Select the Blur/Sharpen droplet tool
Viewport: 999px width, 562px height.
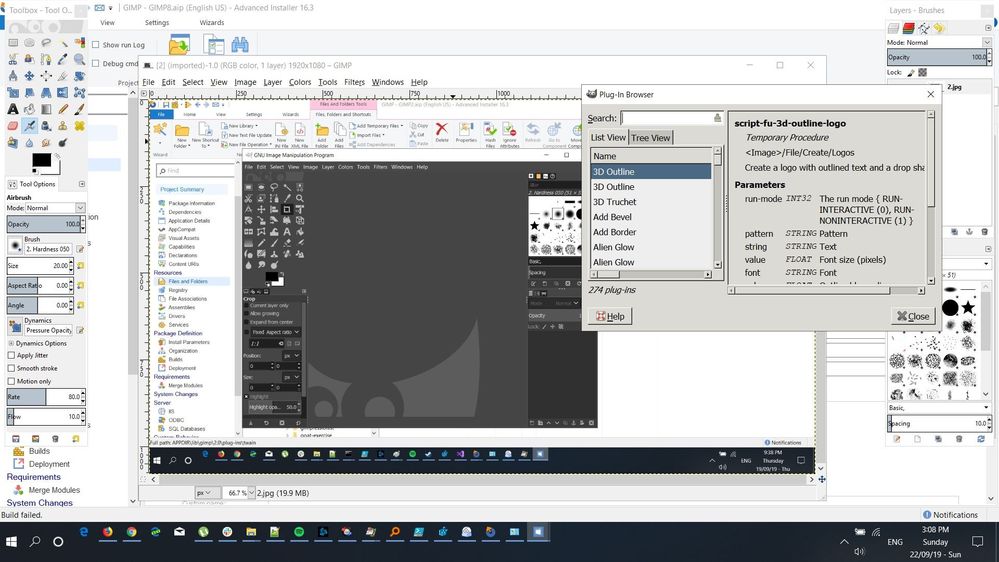click(x=29, y=143)
